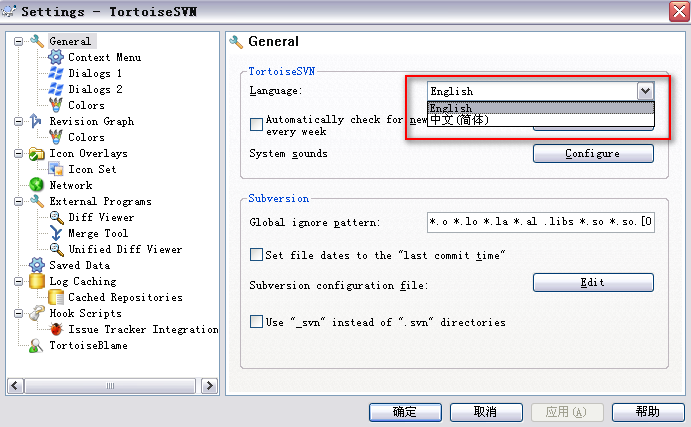The image size is (691, 427).
Task: Select the Icon Set tree entry
Action: tap(92, 169)
